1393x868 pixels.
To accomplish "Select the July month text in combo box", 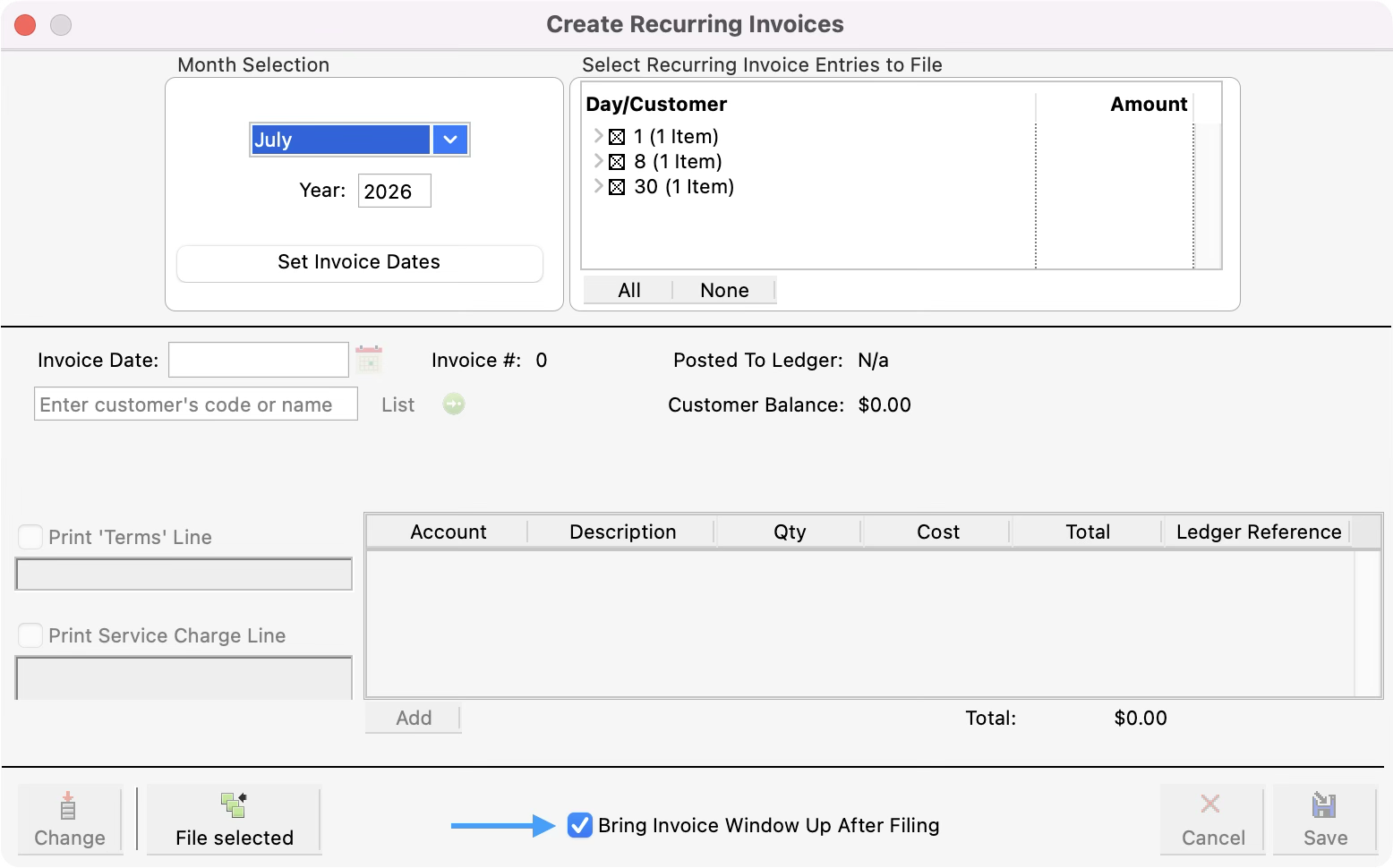I will [340, 140].
